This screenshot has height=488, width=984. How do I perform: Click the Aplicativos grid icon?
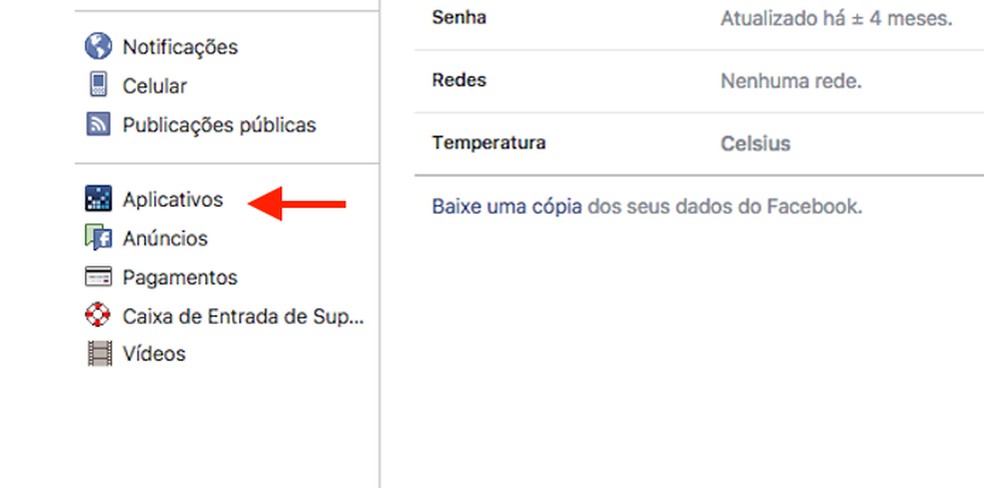[x=98, y=199]
